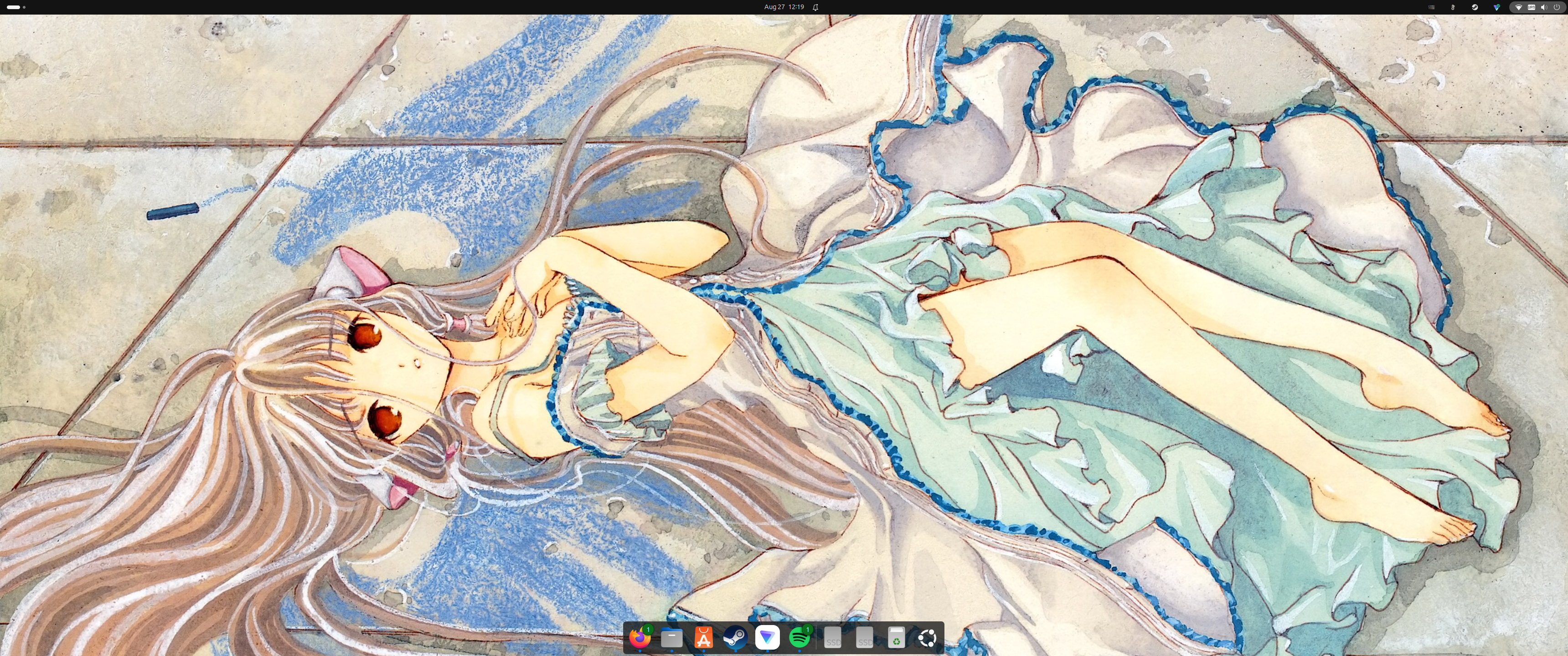Open the App Center shopping bag icon
1568x656 pixels.
pos(704,637)
